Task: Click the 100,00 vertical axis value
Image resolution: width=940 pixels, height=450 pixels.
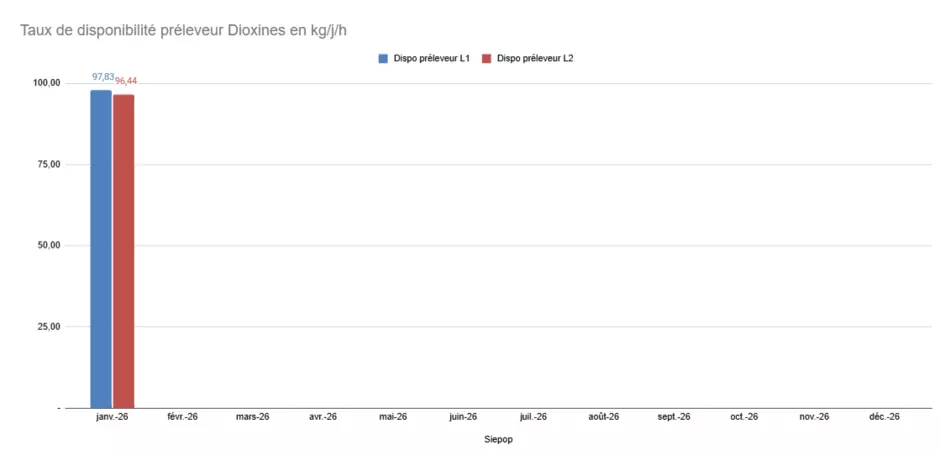Action: pos(48,83)
